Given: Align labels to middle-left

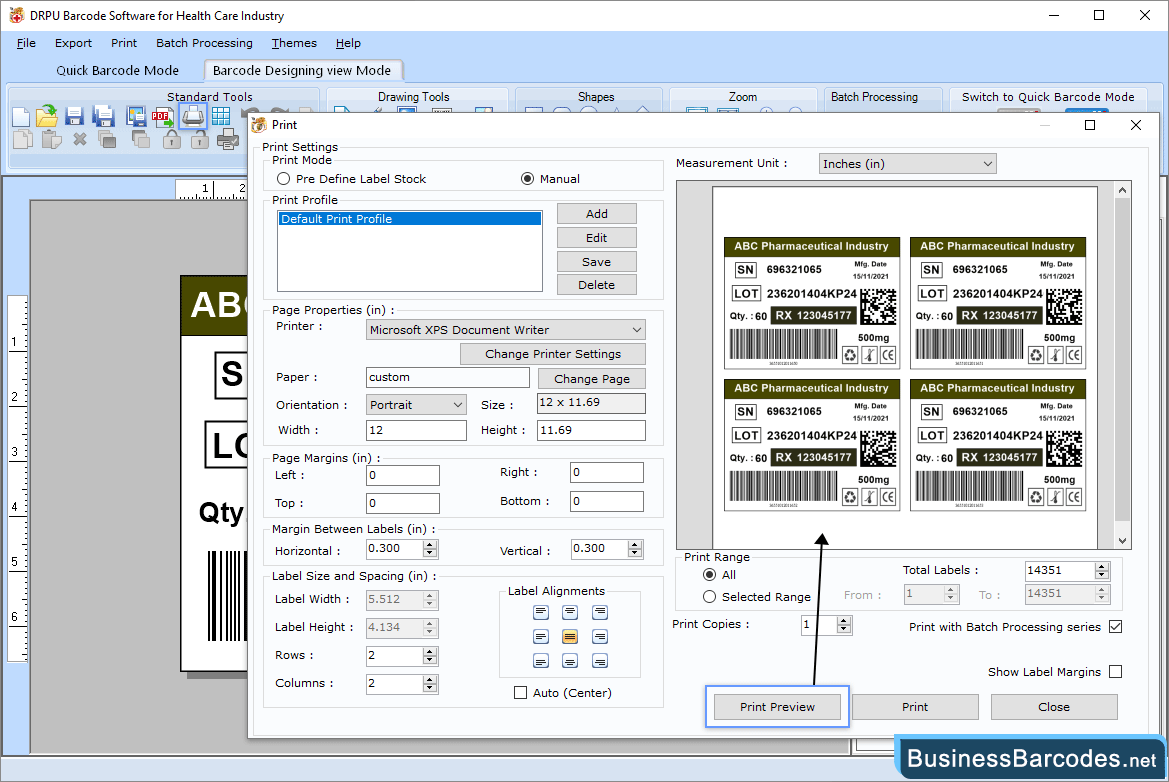Looking at the screenshot, I should click(x=541, y=637).
